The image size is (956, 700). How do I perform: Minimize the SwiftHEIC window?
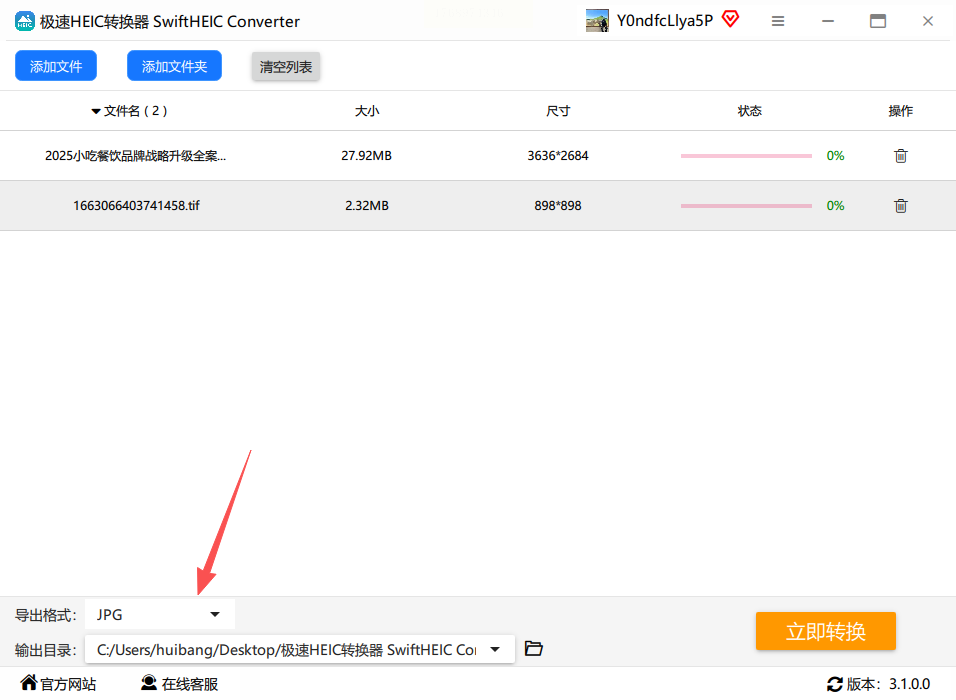[828, 21]
